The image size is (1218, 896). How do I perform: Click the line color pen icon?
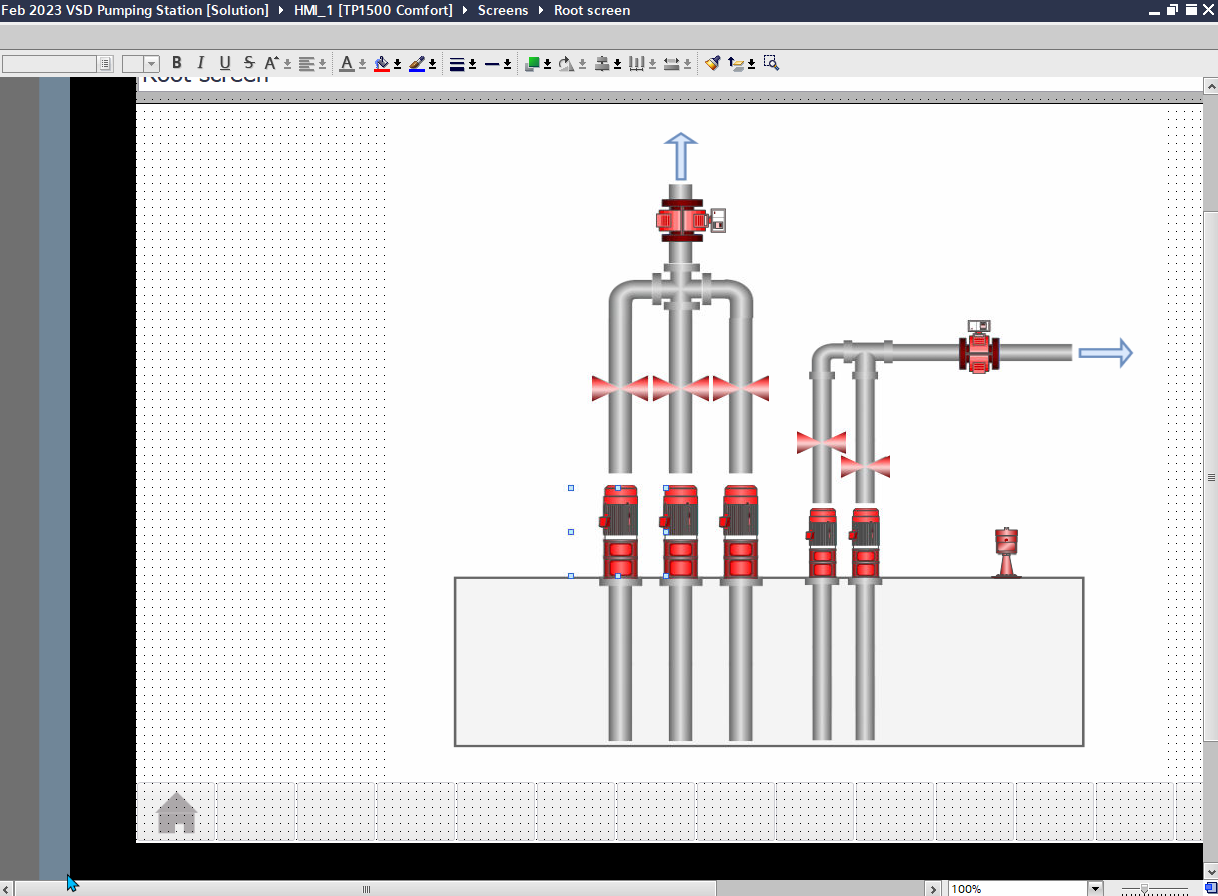[x=417, y=63]
